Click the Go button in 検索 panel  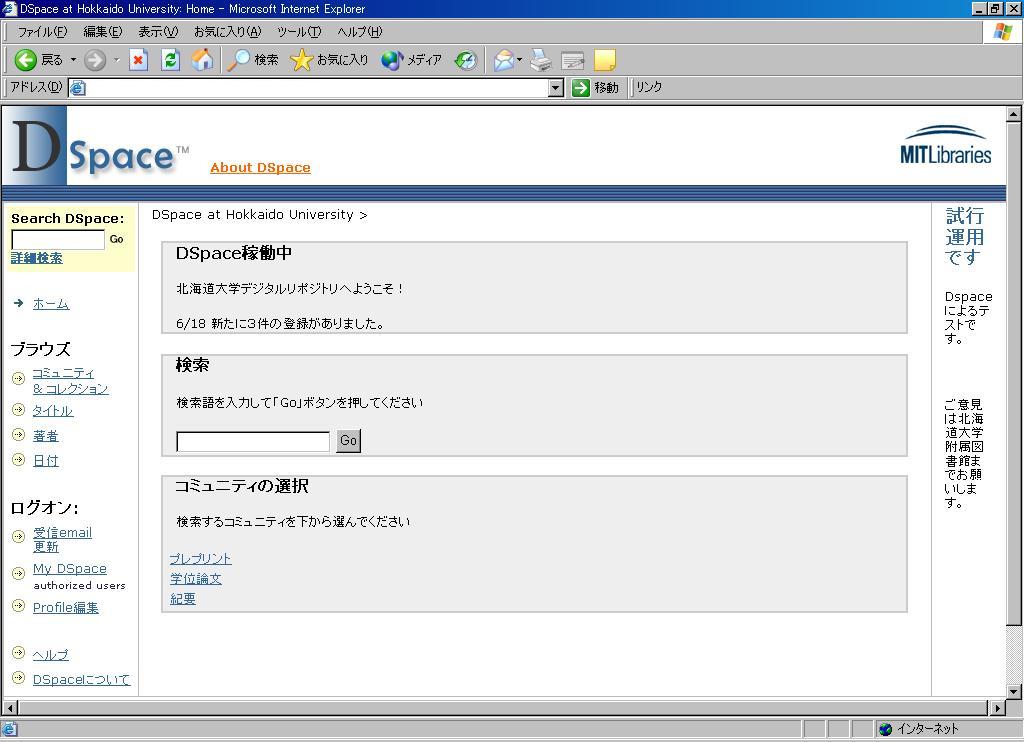coord(349,441)
